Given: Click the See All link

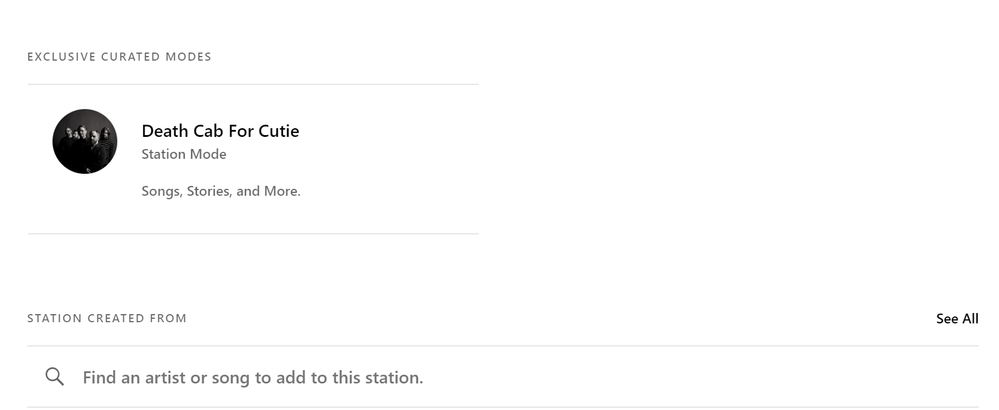Looking at the screenshot, I should pyautogui.click(x=957, y=319).
